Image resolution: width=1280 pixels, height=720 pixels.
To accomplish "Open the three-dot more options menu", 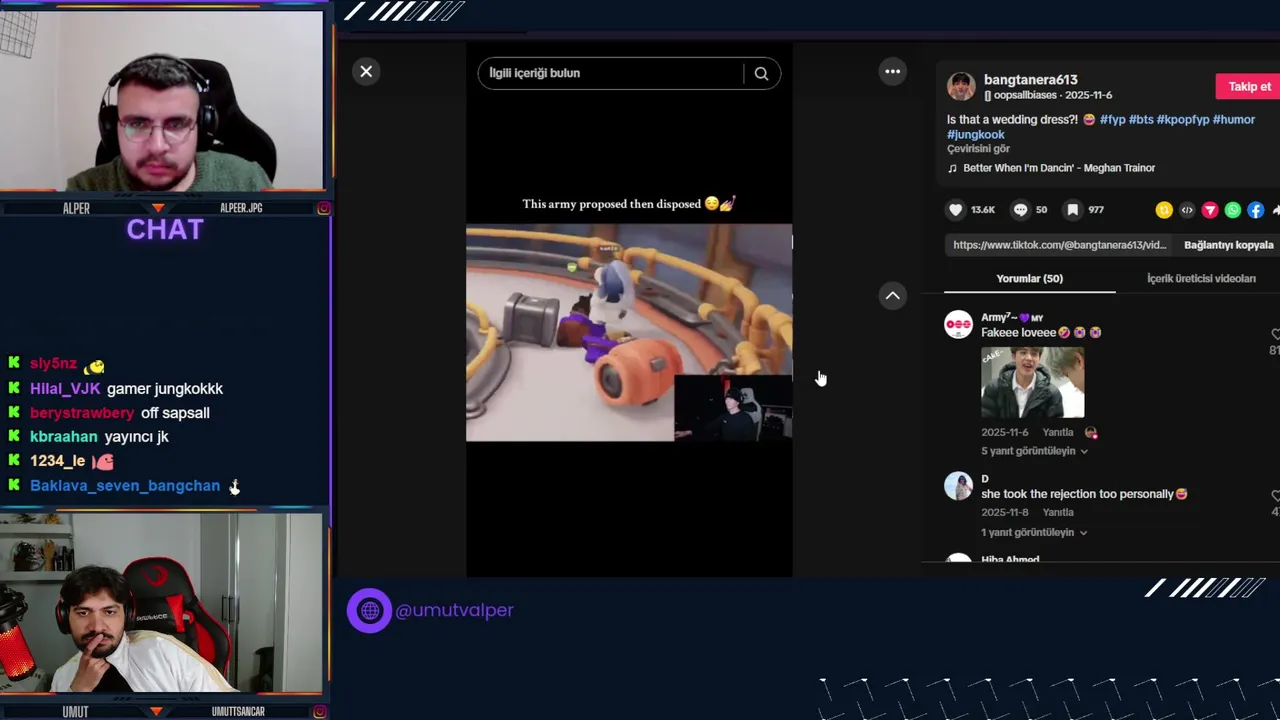I will 892,71.
